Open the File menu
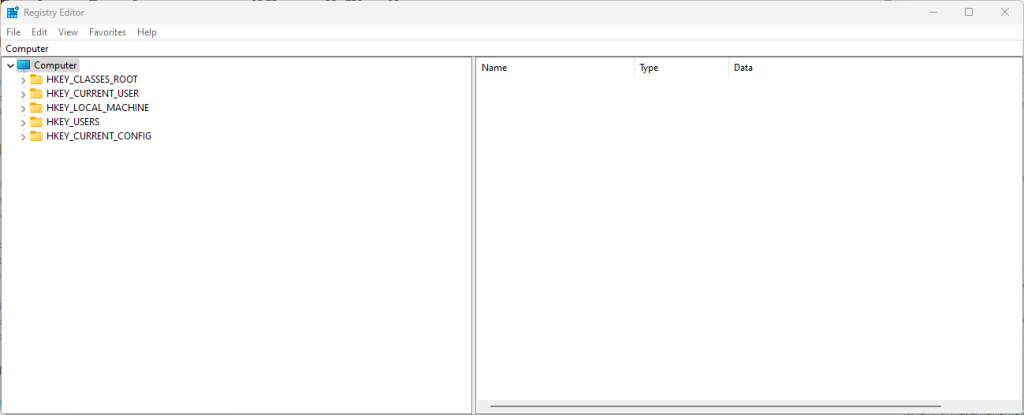The image size is (1024, 415). coord(14,32)
